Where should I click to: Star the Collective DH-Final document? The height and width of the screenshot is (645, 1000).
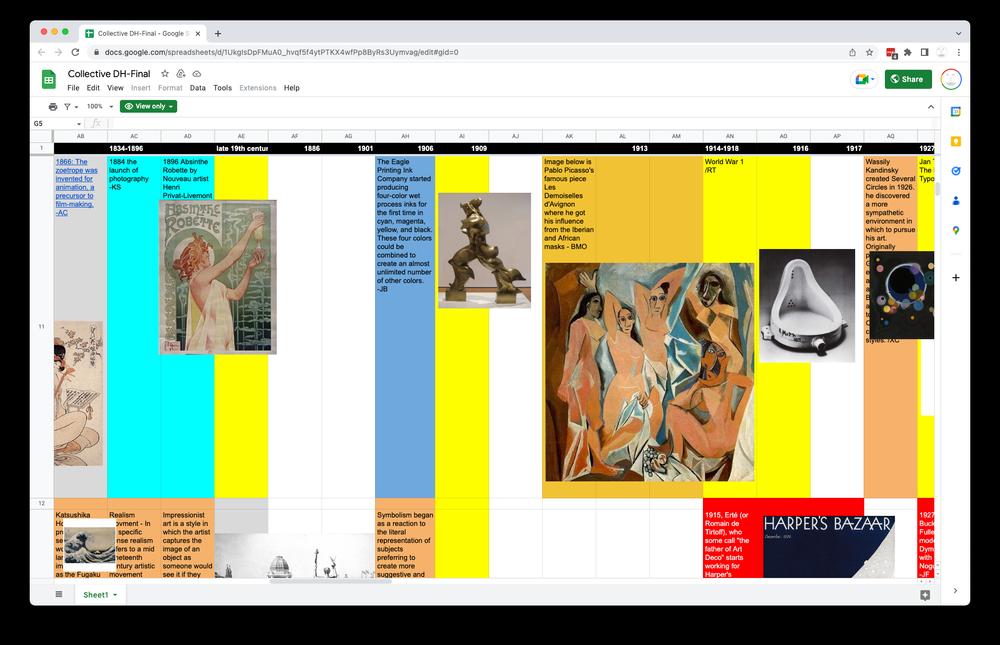click(x=165, y=73)
